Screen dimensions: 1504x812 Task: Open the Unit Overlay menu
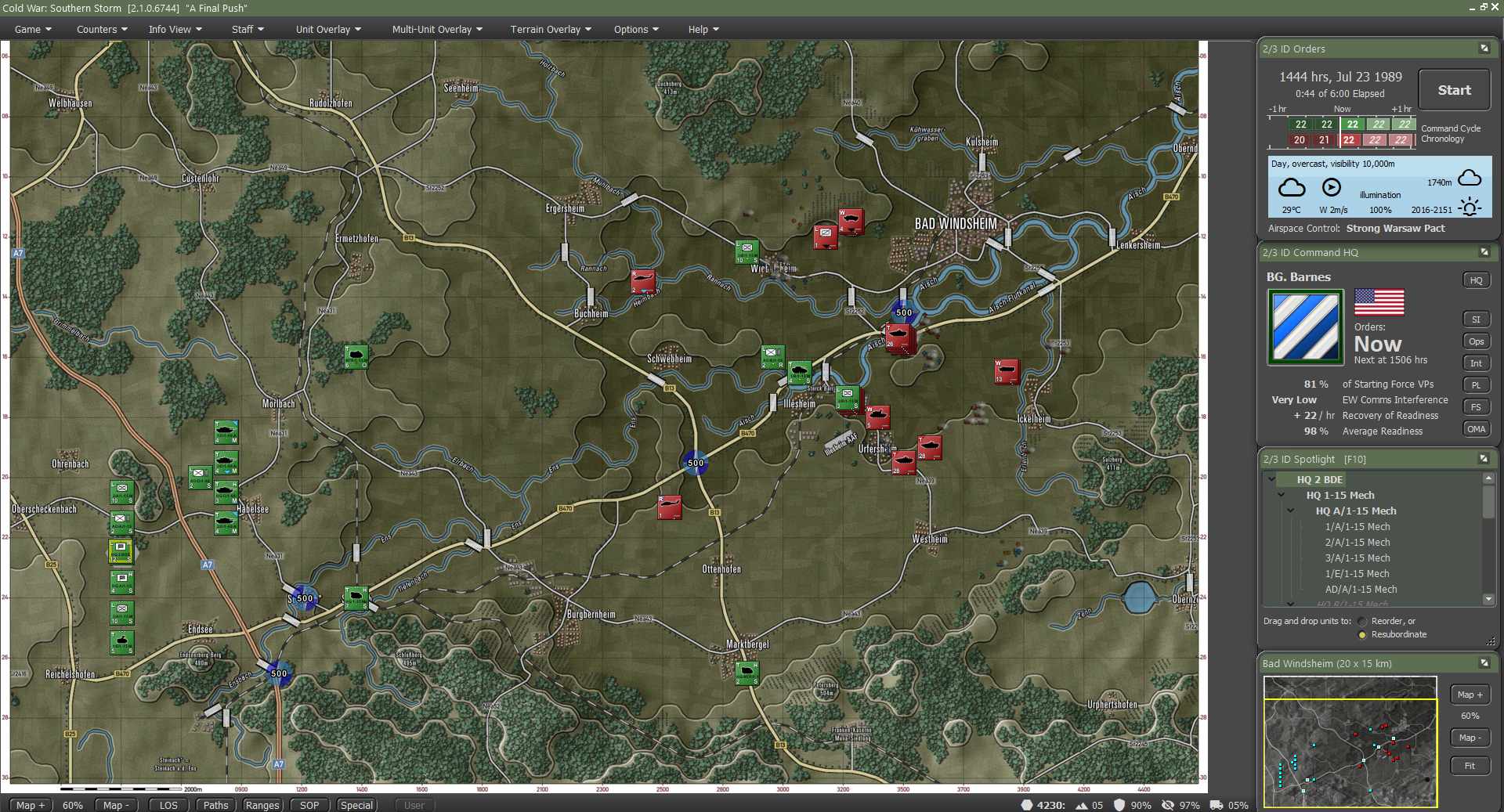coord(328,29)
